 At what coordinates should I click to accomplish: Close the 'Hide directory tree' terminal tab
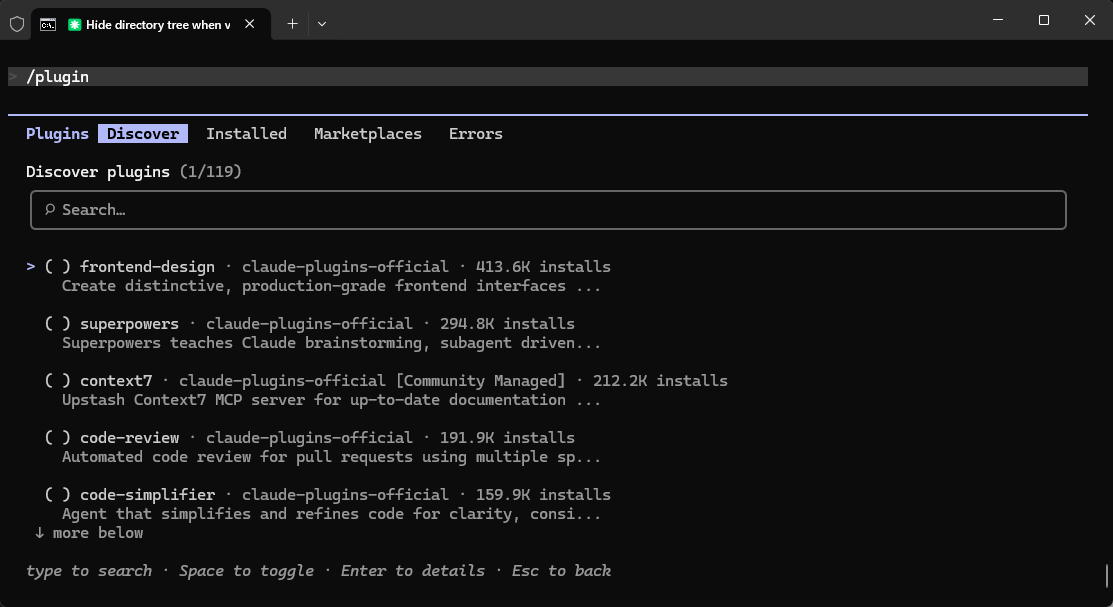(x=250, y=24)
